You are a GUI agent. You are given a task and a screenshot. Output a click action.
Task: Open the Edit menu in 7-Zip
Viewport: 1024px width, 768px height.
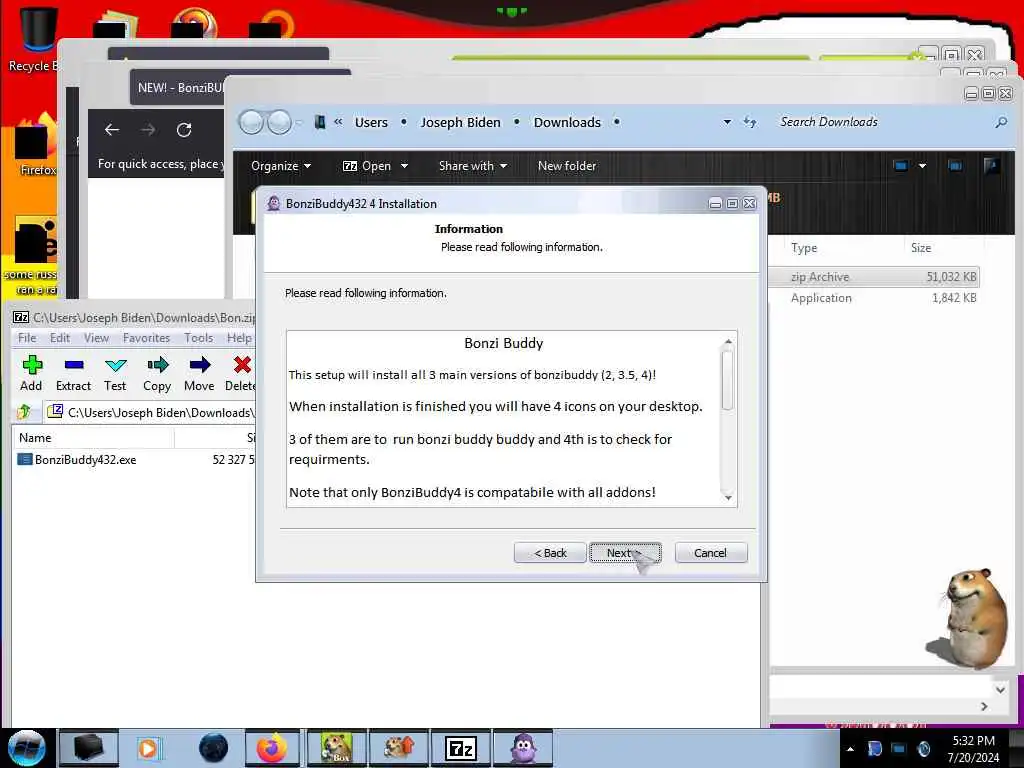59,338
